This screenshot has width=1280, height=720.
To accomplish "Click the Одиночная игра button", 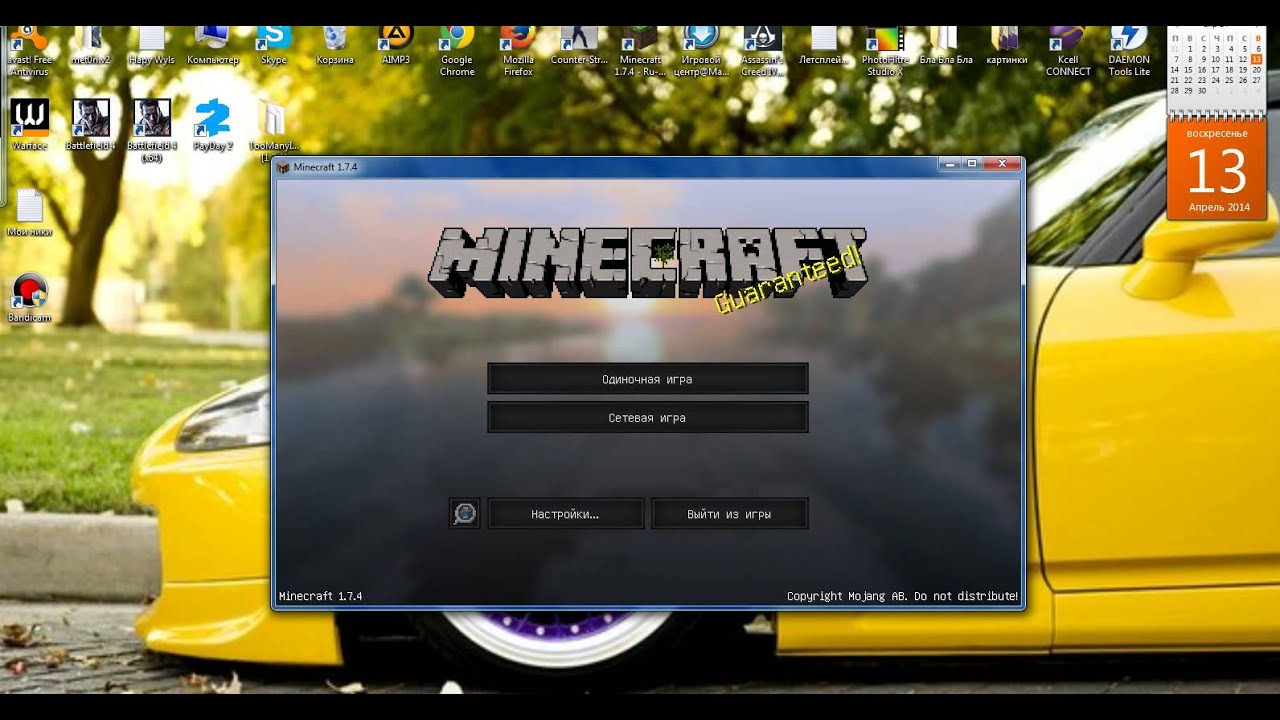I will point(647,379).
